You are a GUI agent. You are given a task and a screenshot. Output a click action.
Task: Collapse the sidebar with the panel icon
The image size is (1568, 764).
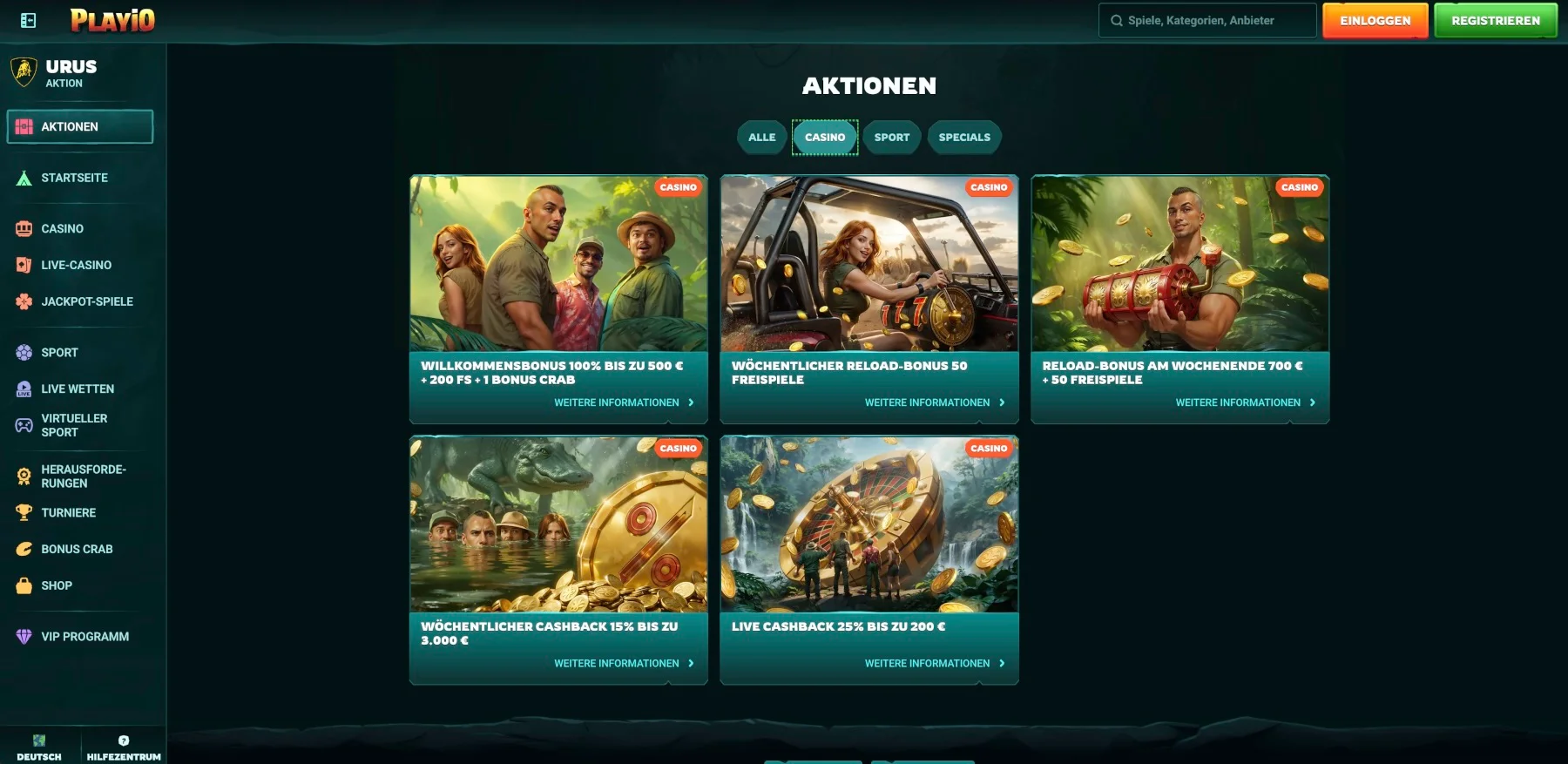(x=28, y=20)
